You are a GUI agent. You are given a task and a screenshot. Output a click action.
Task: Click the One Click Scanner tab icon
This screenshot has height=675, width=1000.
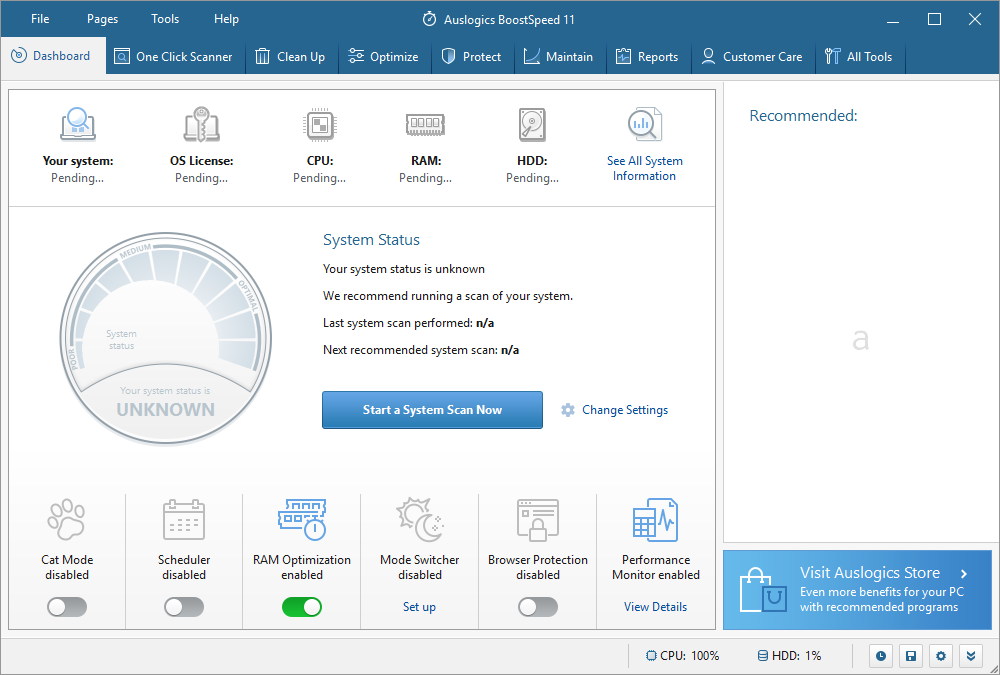[x=121, y=57]
